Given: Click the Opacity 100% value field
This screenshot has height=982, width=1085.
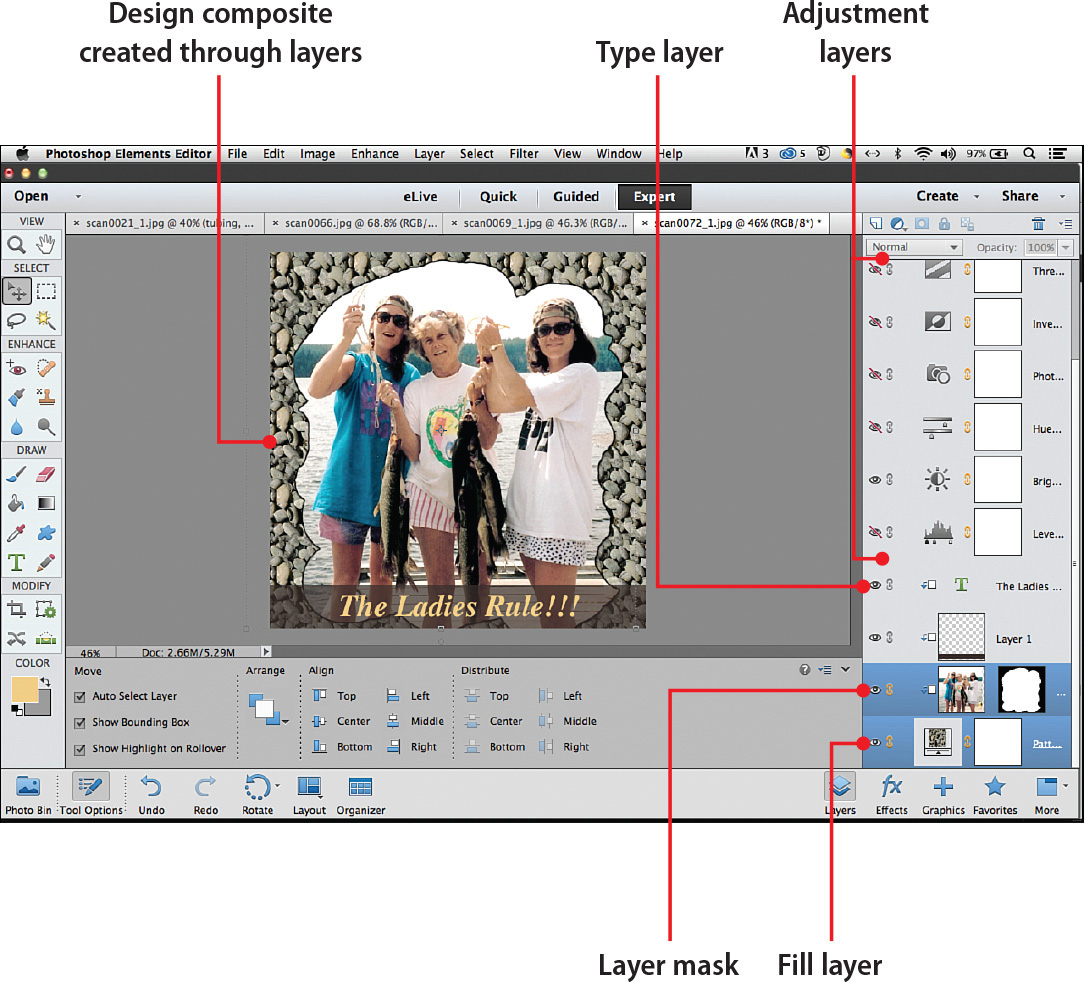Looking at the screenshot, I should point(1040,248).
